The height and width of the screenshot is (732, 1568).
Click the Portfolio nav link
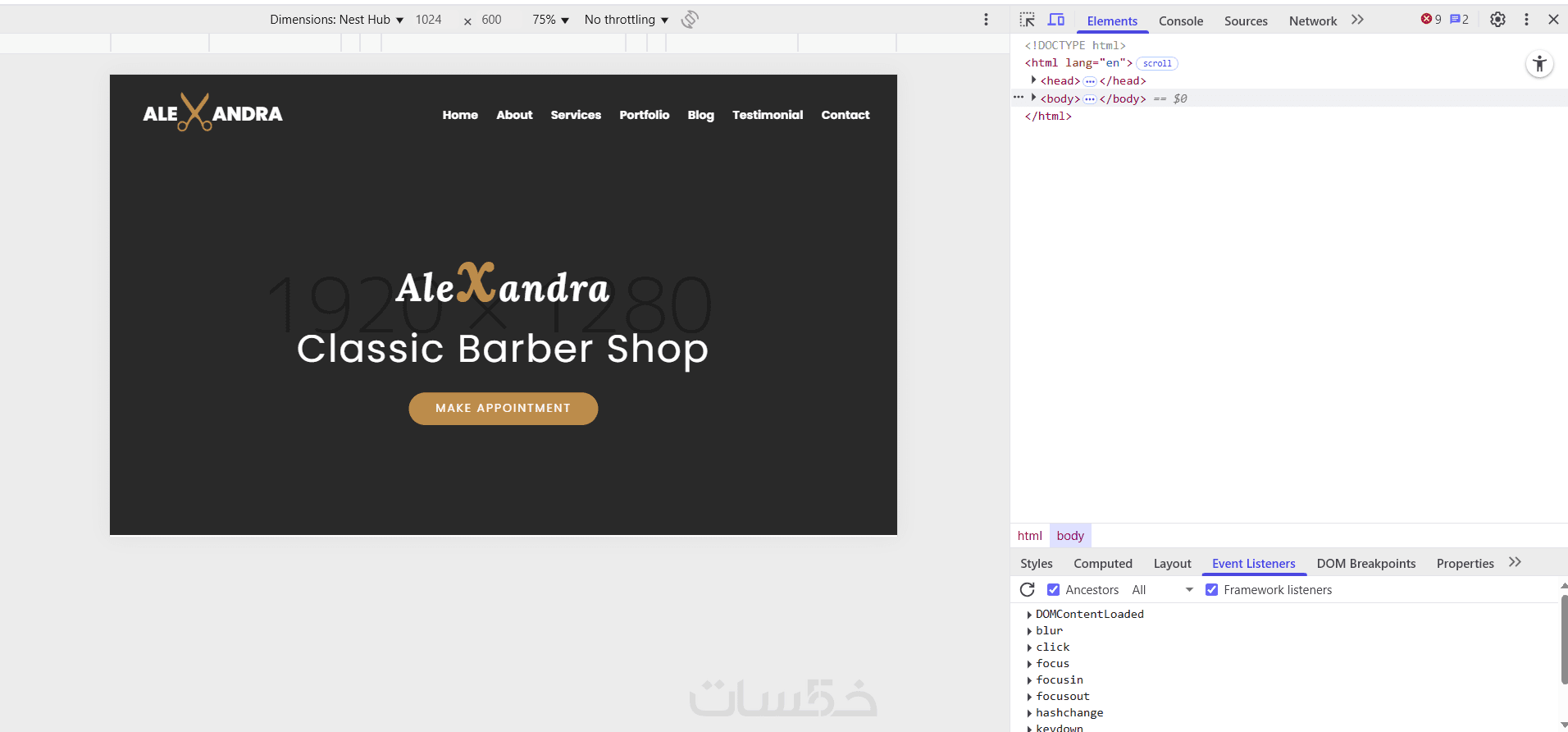click(x=644, y=115)
